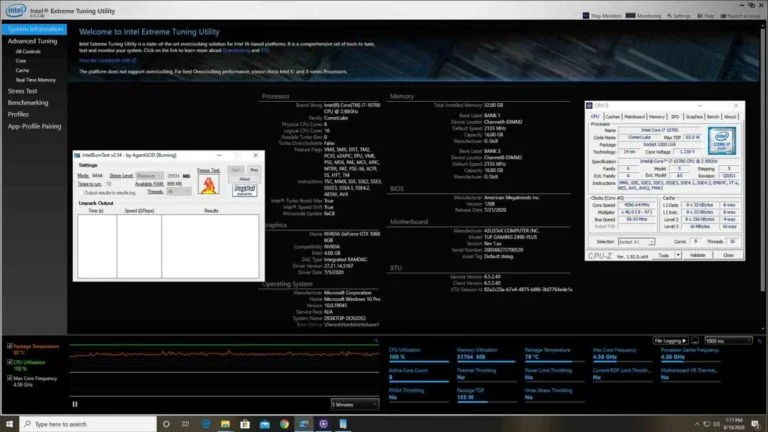768x432 pixels.
Task: Switch to SPD tab in CPU-Z
Action: tap(675, 117)
